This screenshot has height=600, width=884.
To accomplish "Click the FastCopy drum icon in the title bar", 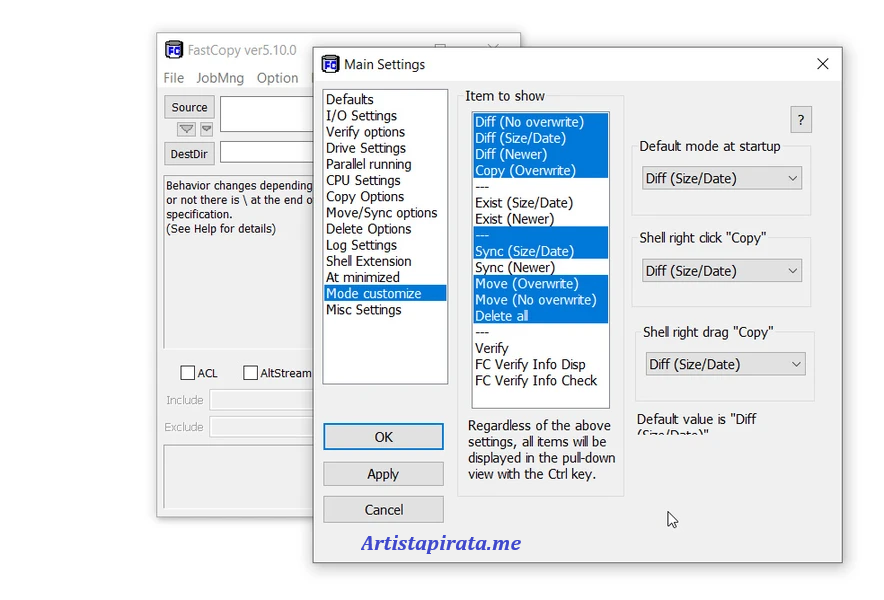I will [x=174, y=48].
